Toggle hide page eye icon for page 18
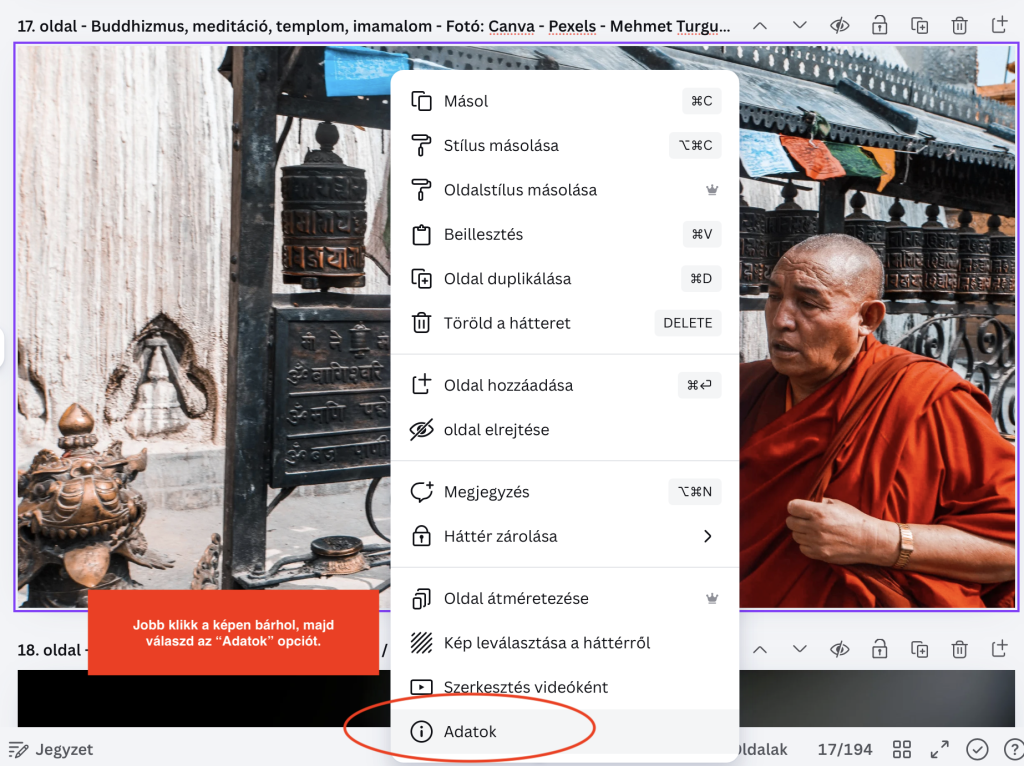The height and width of the screenshot is (766, 1024). pos(840,650)
